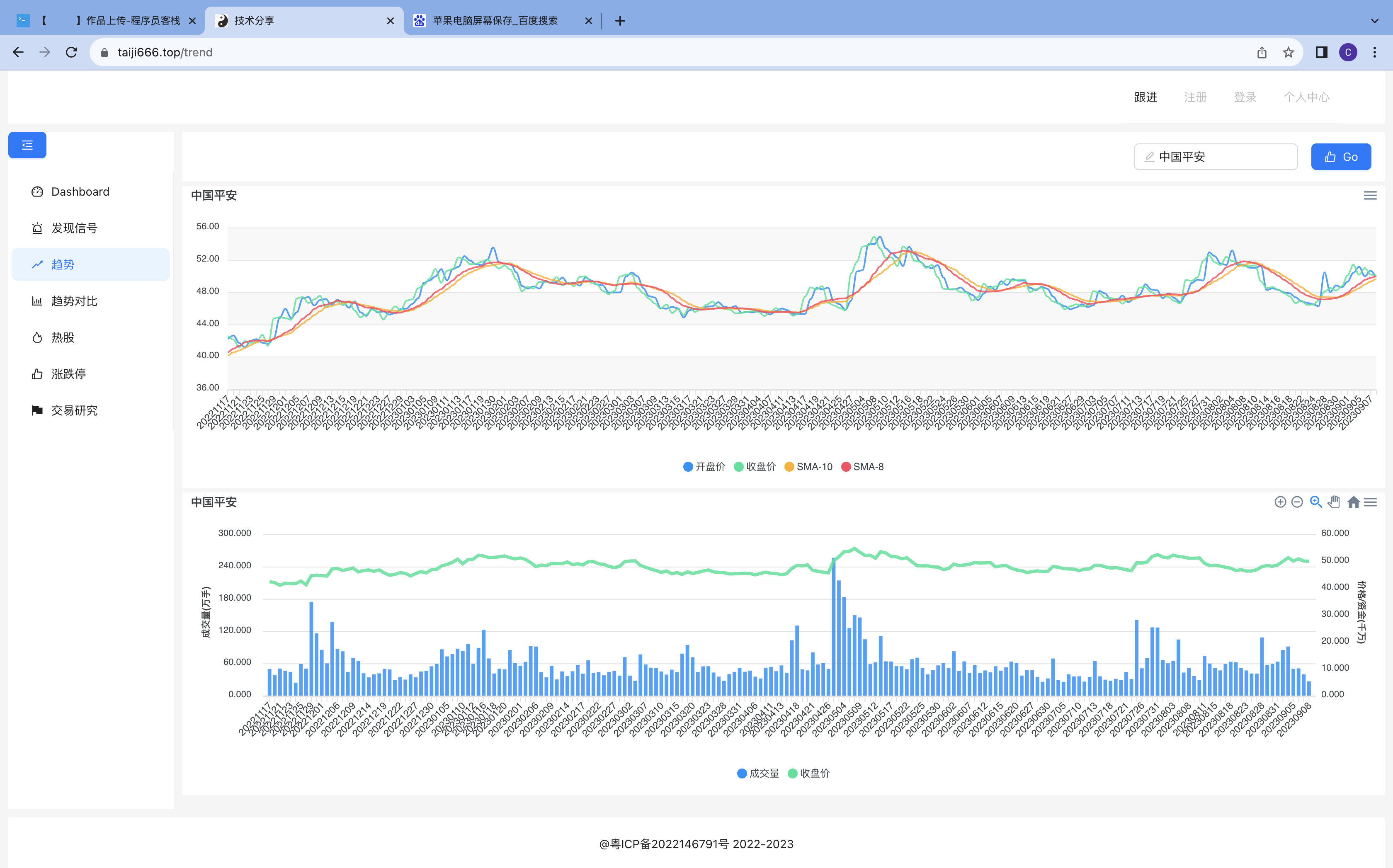Click the ICP备2022146791号 footer text
1393x868 pixels.
(696, 844)
